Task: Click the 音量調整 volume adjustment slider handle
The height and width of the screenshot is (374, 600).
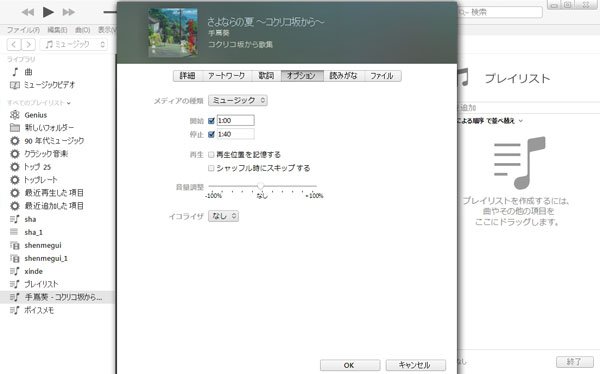Action: coord(261,186)
